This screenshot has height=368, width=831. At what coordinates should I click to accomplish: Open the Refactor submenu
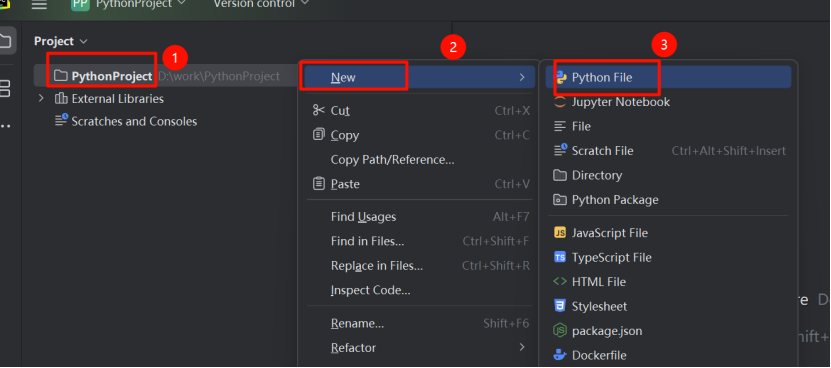click(420, 348)
